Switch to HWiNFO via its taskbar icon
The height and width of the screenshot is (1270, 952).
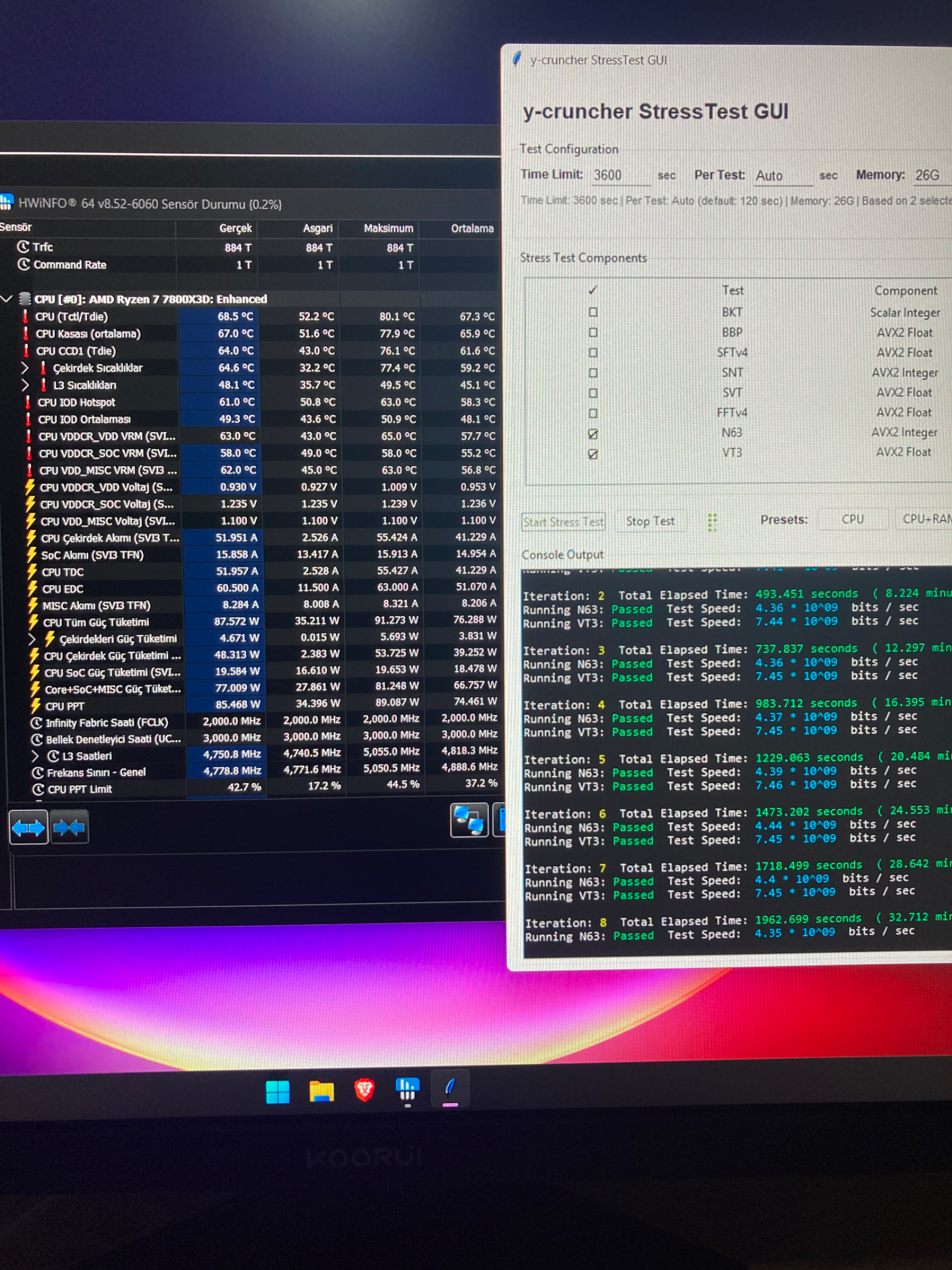tap(407, 1089)
